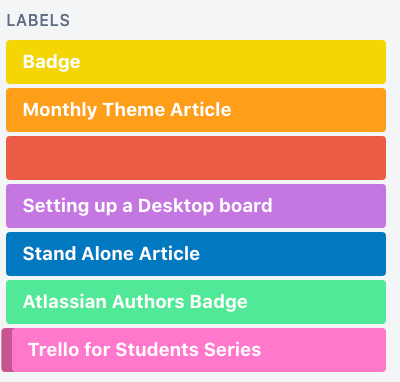The image size is (400, 382).
Task: Toggle the blue Stand Alone Article label
Action: [196, 254]
